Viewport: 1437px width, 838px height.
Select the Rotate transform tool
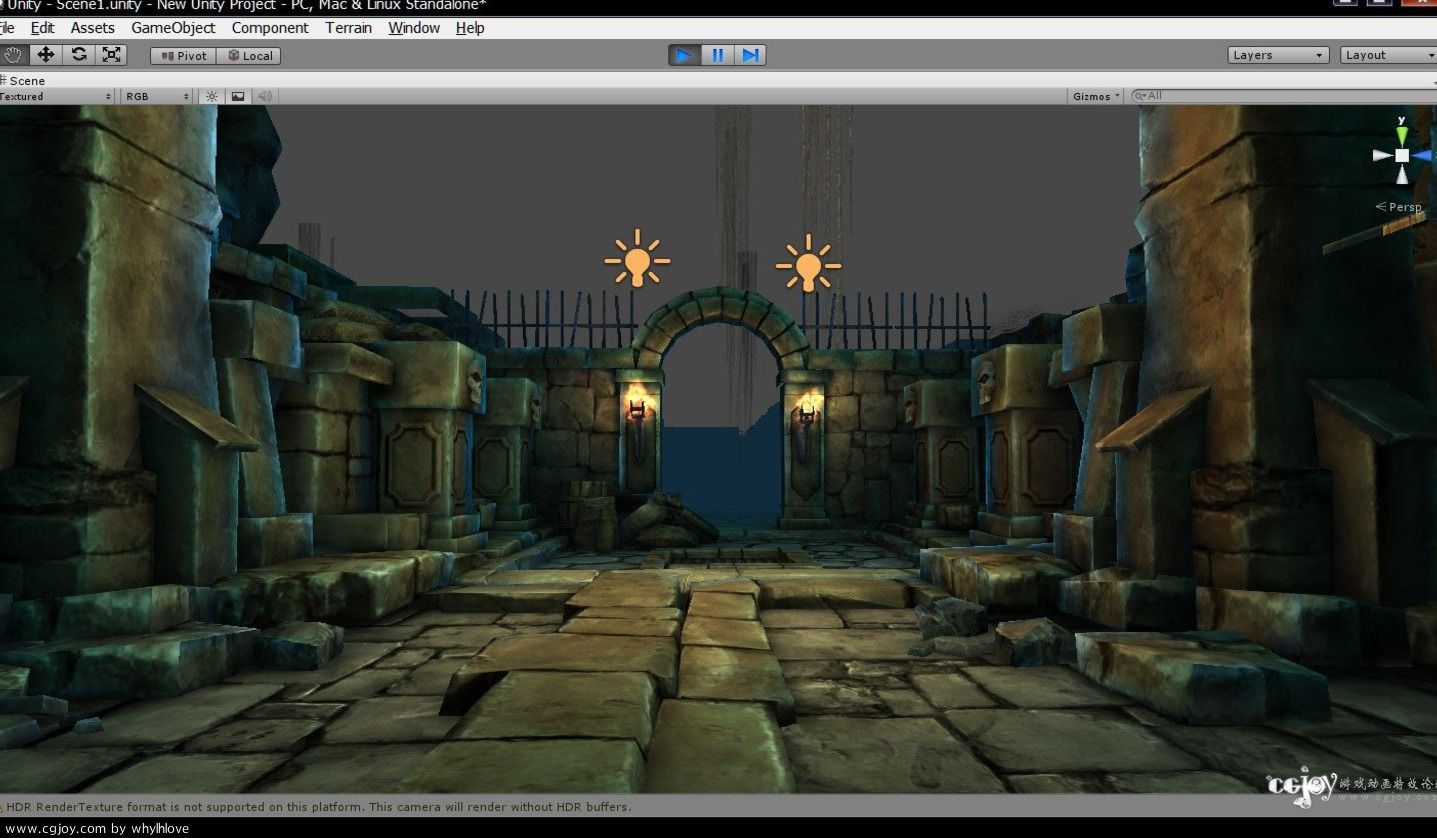point(79,55)
